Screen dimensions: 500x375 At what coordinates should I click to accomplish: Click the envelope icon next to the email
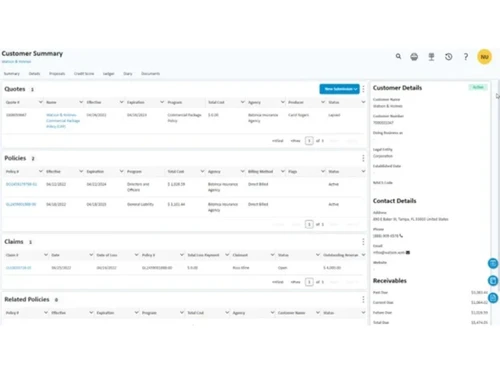pyautogui.click(x=408, y=252)
